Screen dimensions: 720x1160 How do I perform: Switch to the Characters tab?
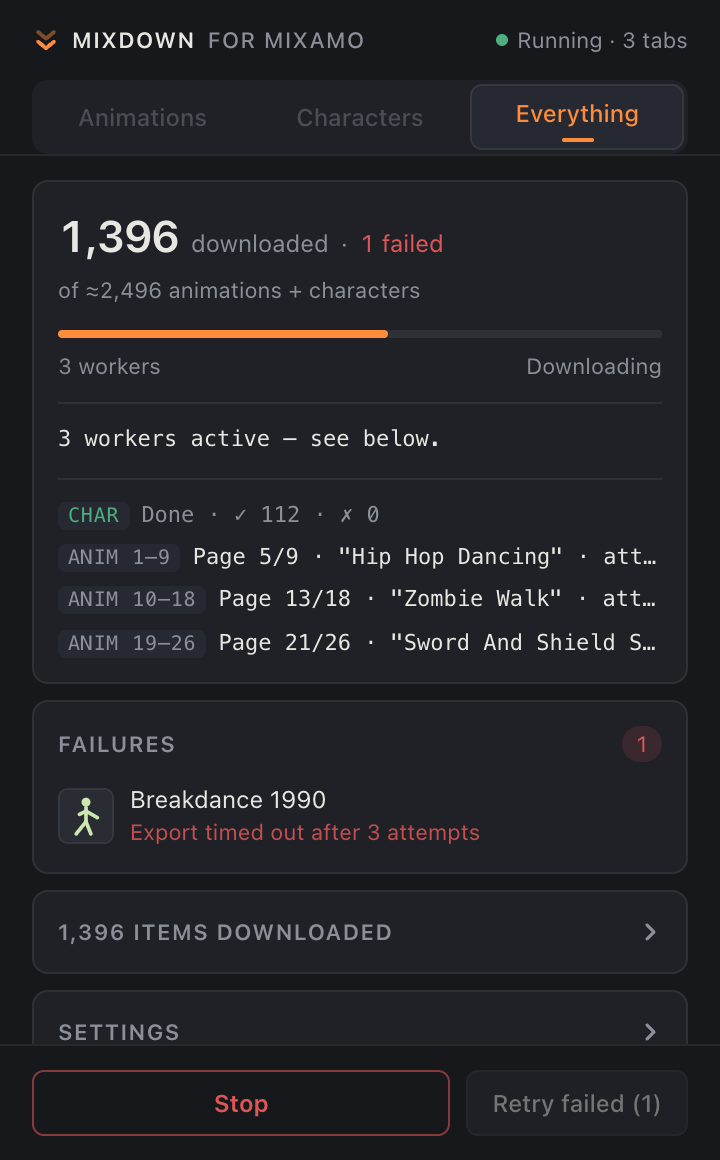[x=360, y=118]
